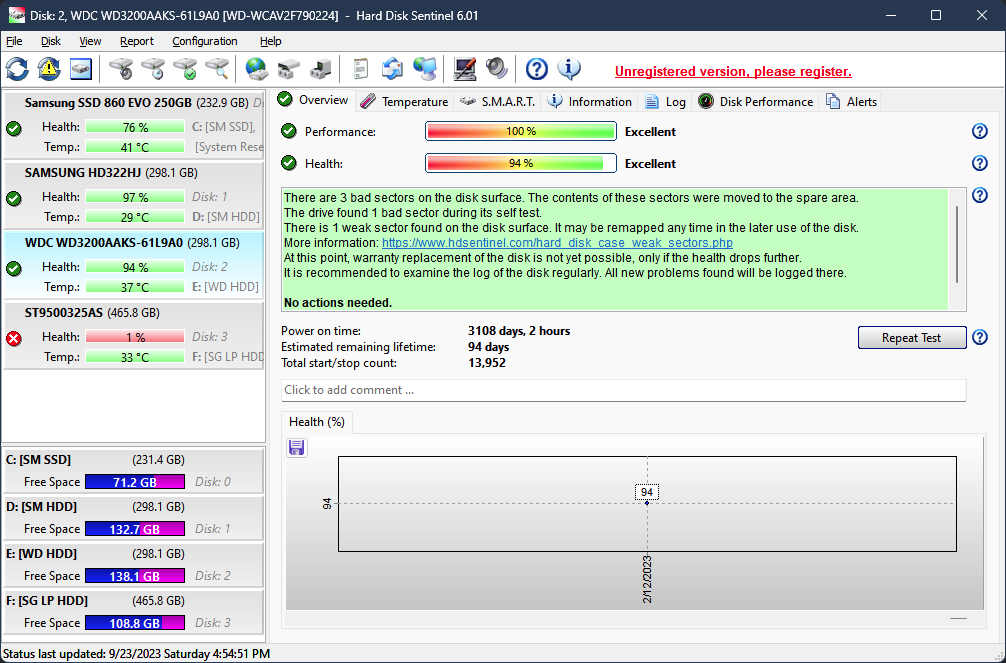Click the floppy save icon on Health graph
This screenshot has height=663, width=1006.
pyautogui.click(x=296, y=447)
